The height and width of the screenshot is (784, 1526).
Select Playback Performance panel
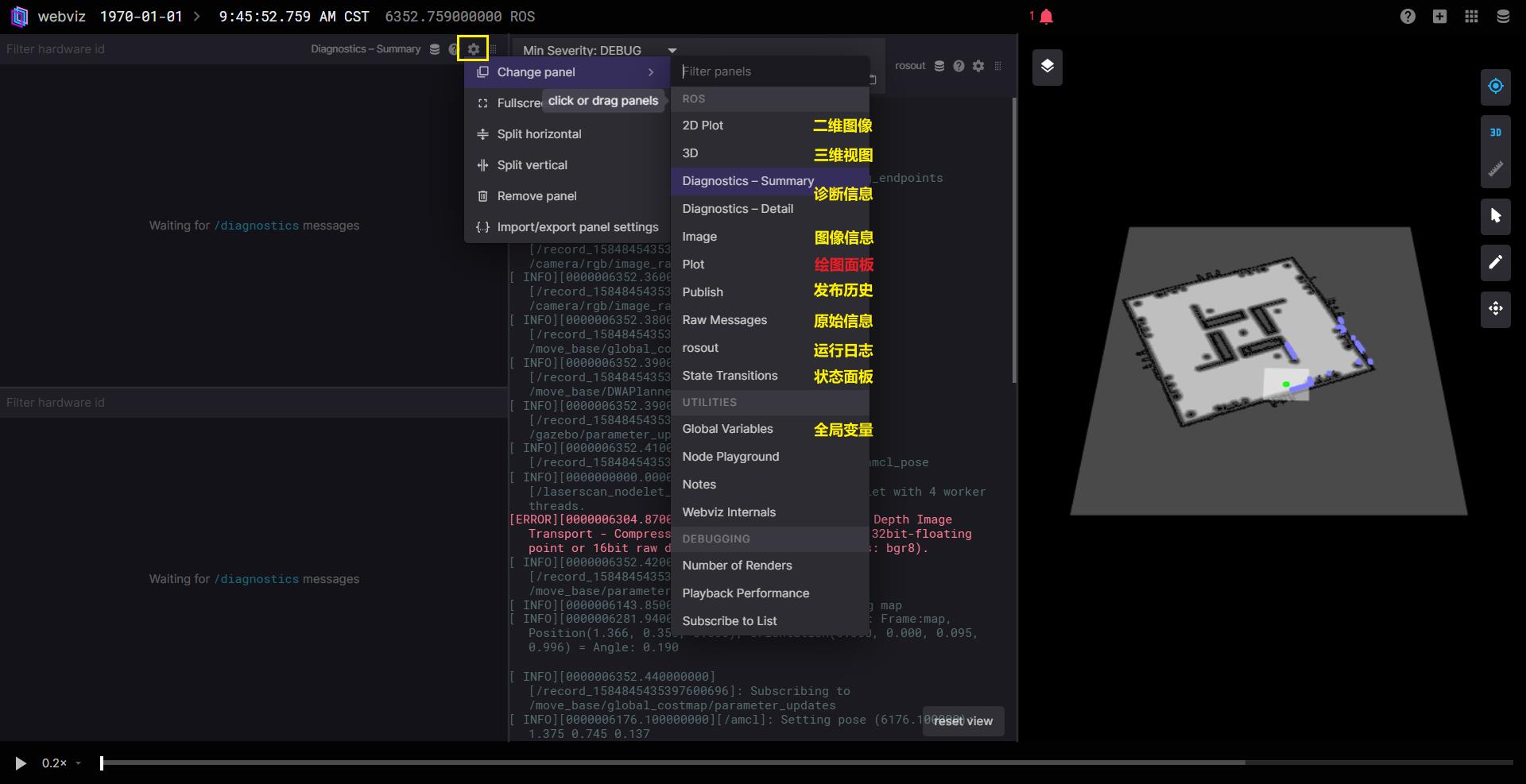pos(770,593)
